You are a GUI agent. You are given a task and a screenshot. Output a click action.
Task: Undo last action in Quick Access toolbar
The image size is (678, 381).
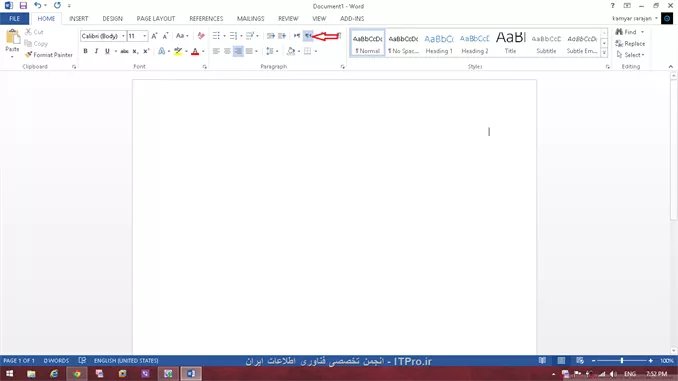pos(38,6)
